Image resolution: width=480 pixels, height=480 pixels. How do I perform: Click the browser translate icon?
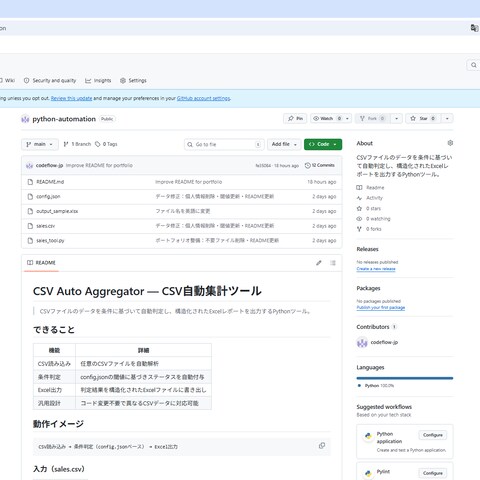click(x=474, y=28)
